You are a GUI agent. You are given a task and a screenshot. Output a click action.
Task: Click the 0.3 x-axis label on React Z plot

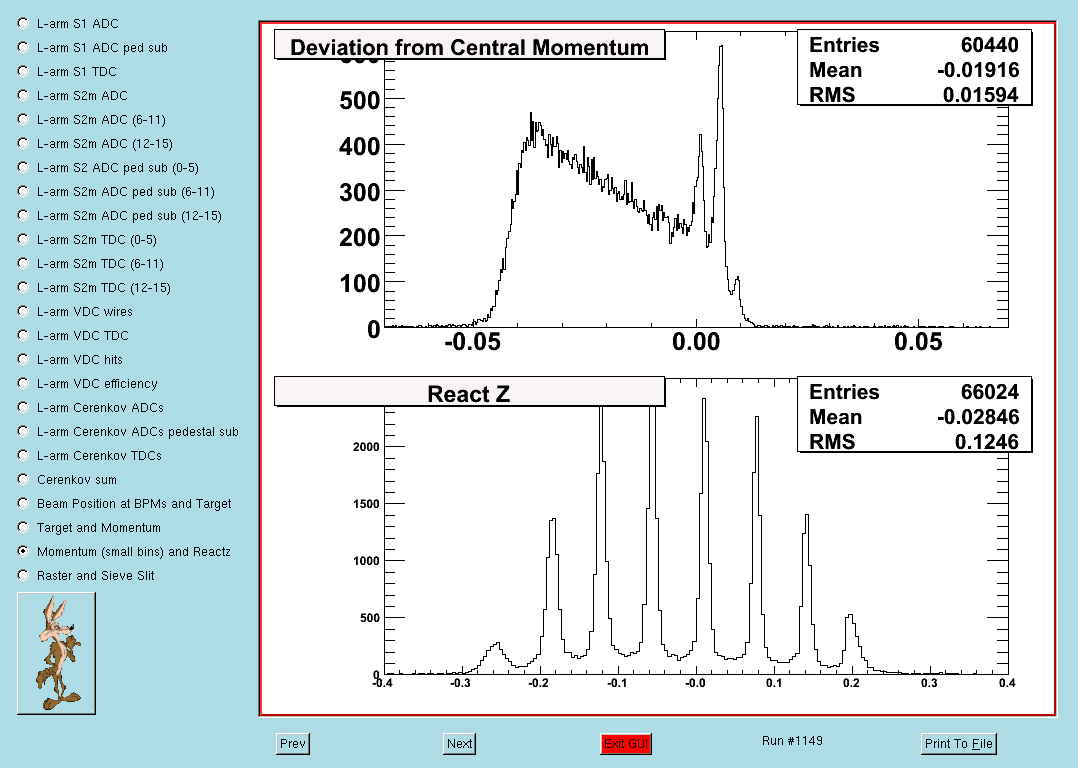coord(929,683)
